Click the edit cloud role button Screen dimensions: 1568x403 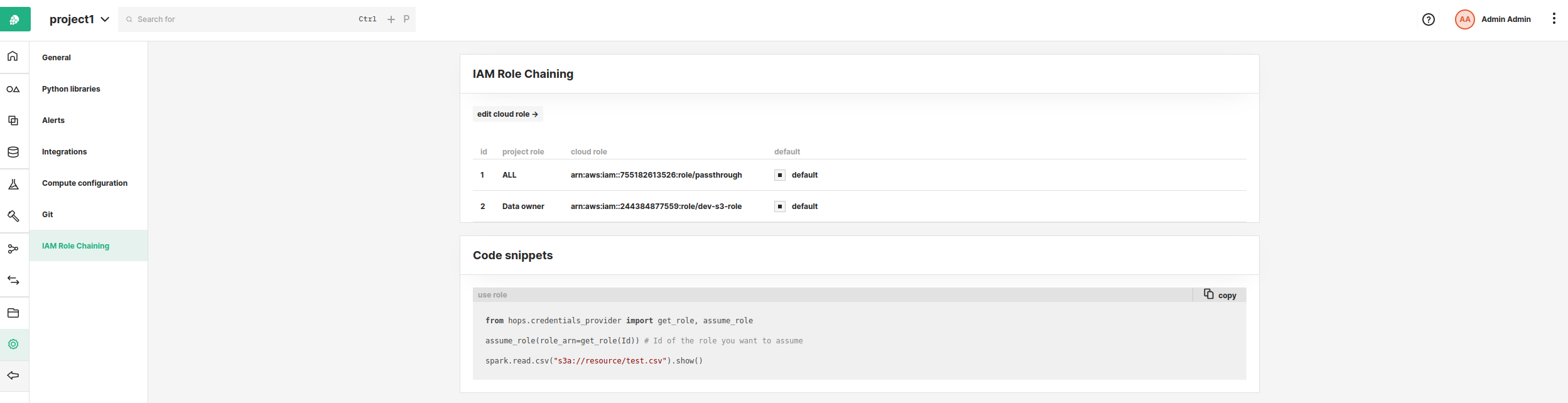pos(507,114)
